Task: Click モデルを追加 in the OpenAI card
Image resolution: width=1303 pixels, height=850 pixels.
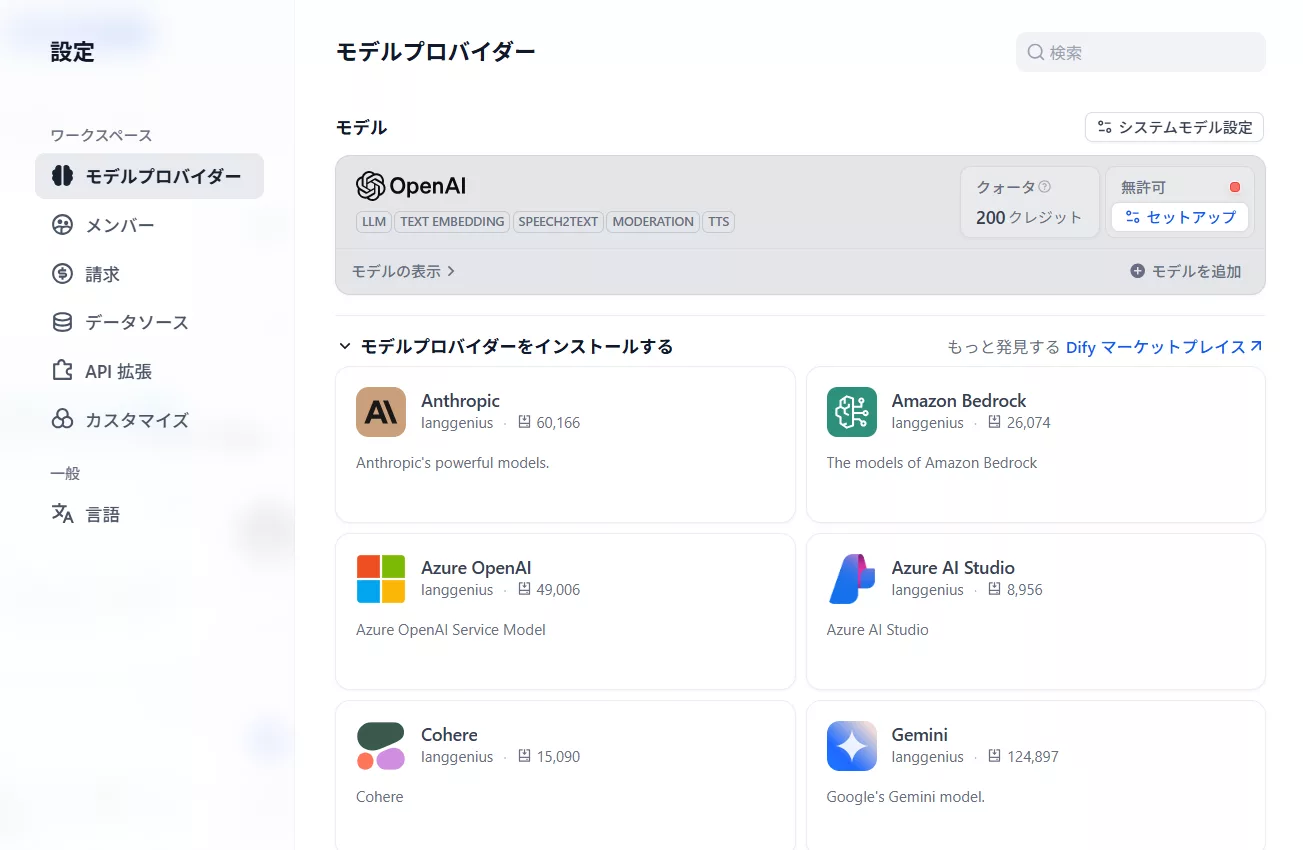Action: pos(1185,271)
